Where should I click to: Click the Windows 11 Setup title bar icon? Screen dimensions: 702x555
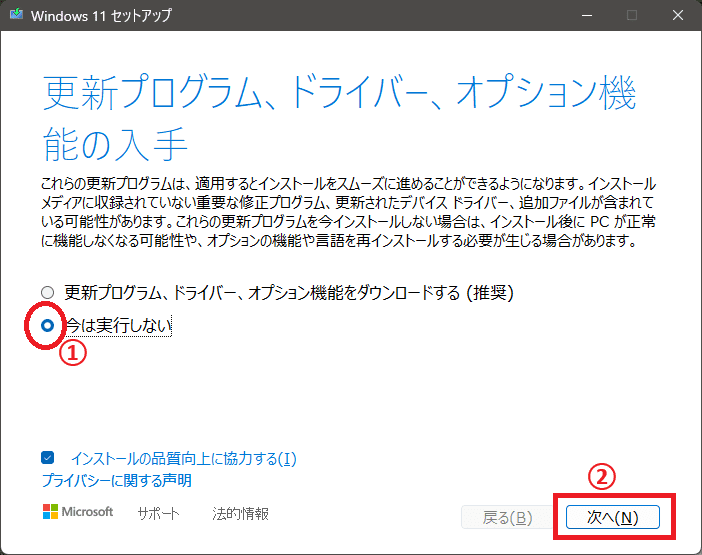coord(15,16)
